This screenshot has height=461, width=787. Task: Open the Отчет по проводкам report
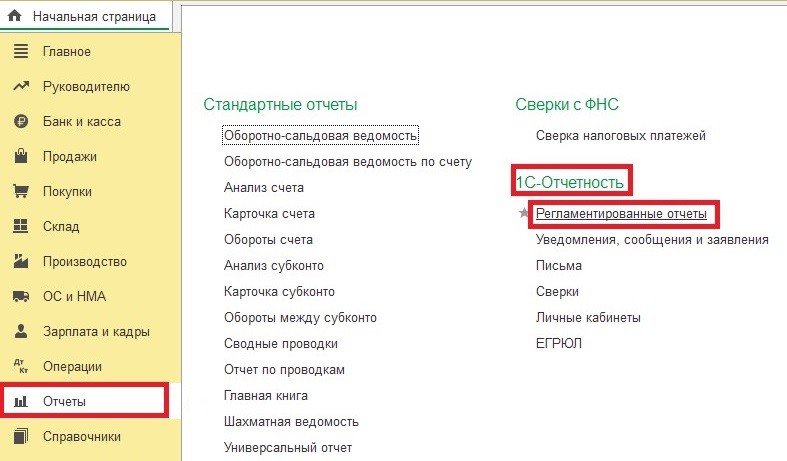click(284, 370)
